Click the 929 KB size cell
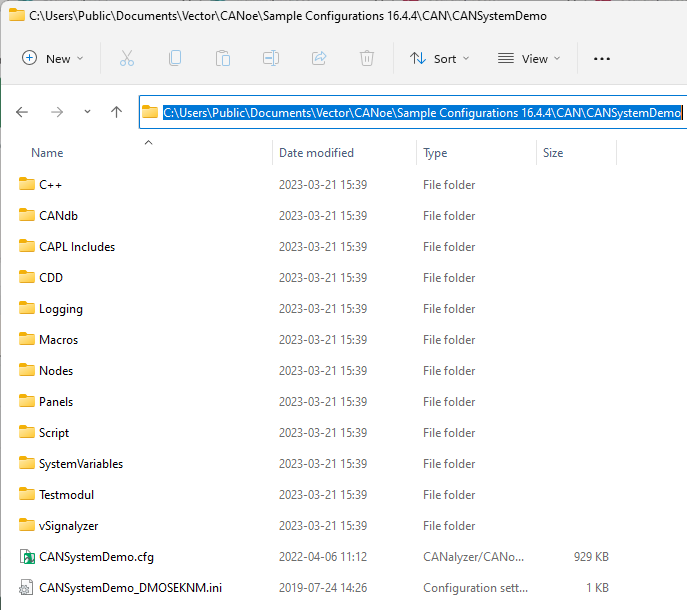Image resolution: width=687 pixels, height=610 pixels. pyautogui.click(x=591, y=557)
